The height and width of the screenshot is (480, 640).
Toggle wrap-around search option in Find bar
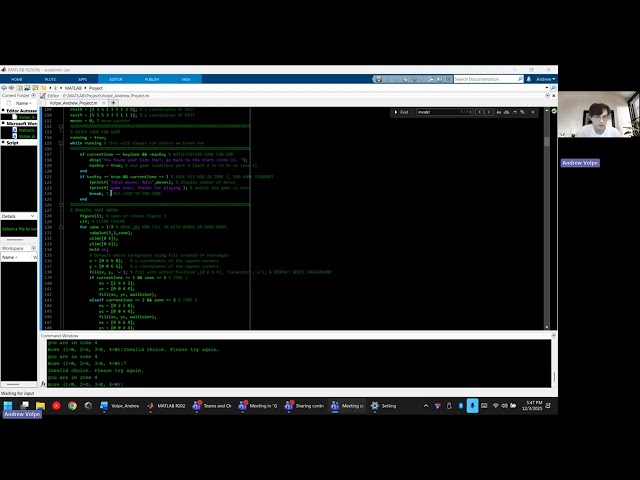(x=514, y=112)
